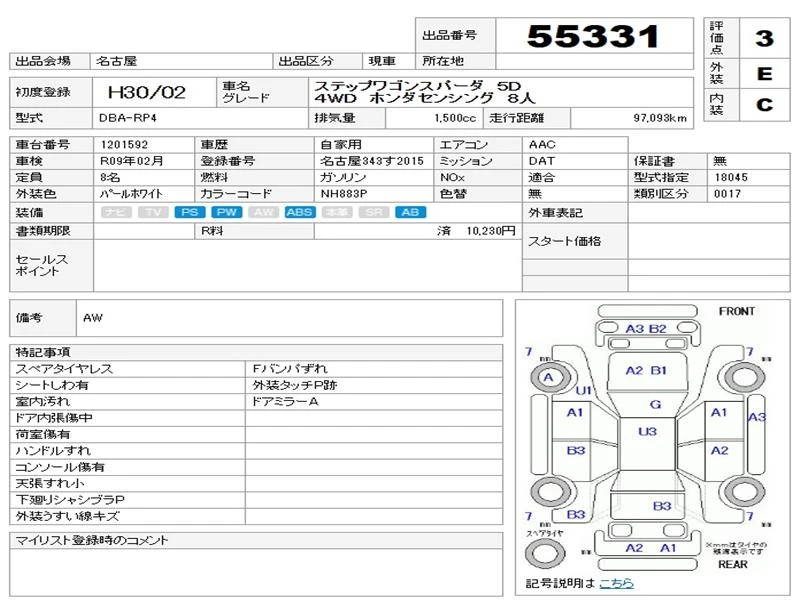Open the こちら symbol explanation link
Image resolution: width=800 pixels, height=600 pixels.
[x=615, y=583]
